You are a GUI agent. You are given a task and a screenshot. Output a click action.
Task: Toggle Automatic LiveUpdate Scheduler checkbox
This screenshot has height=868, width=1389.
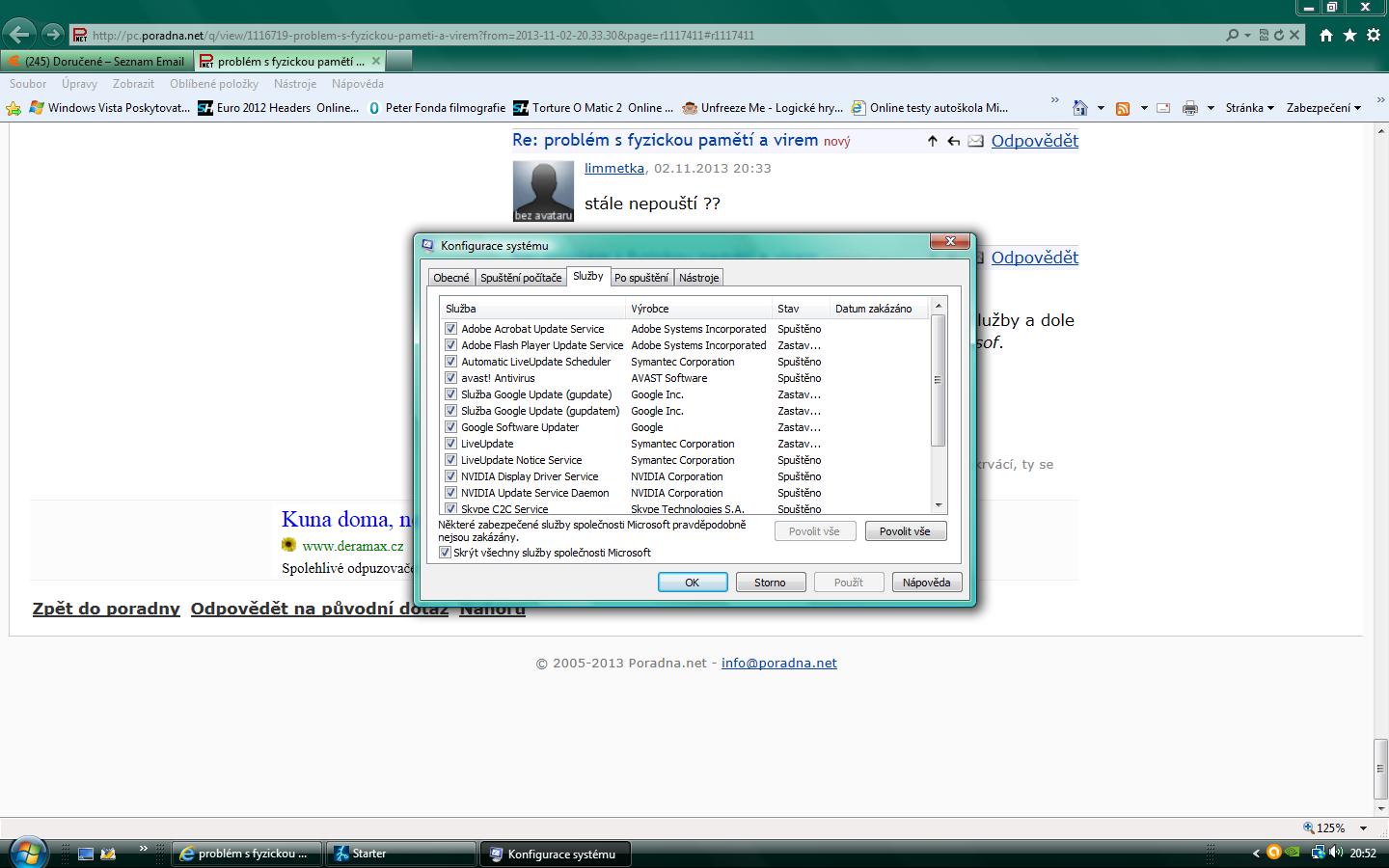pyautogui.click(x=450, y=362)
